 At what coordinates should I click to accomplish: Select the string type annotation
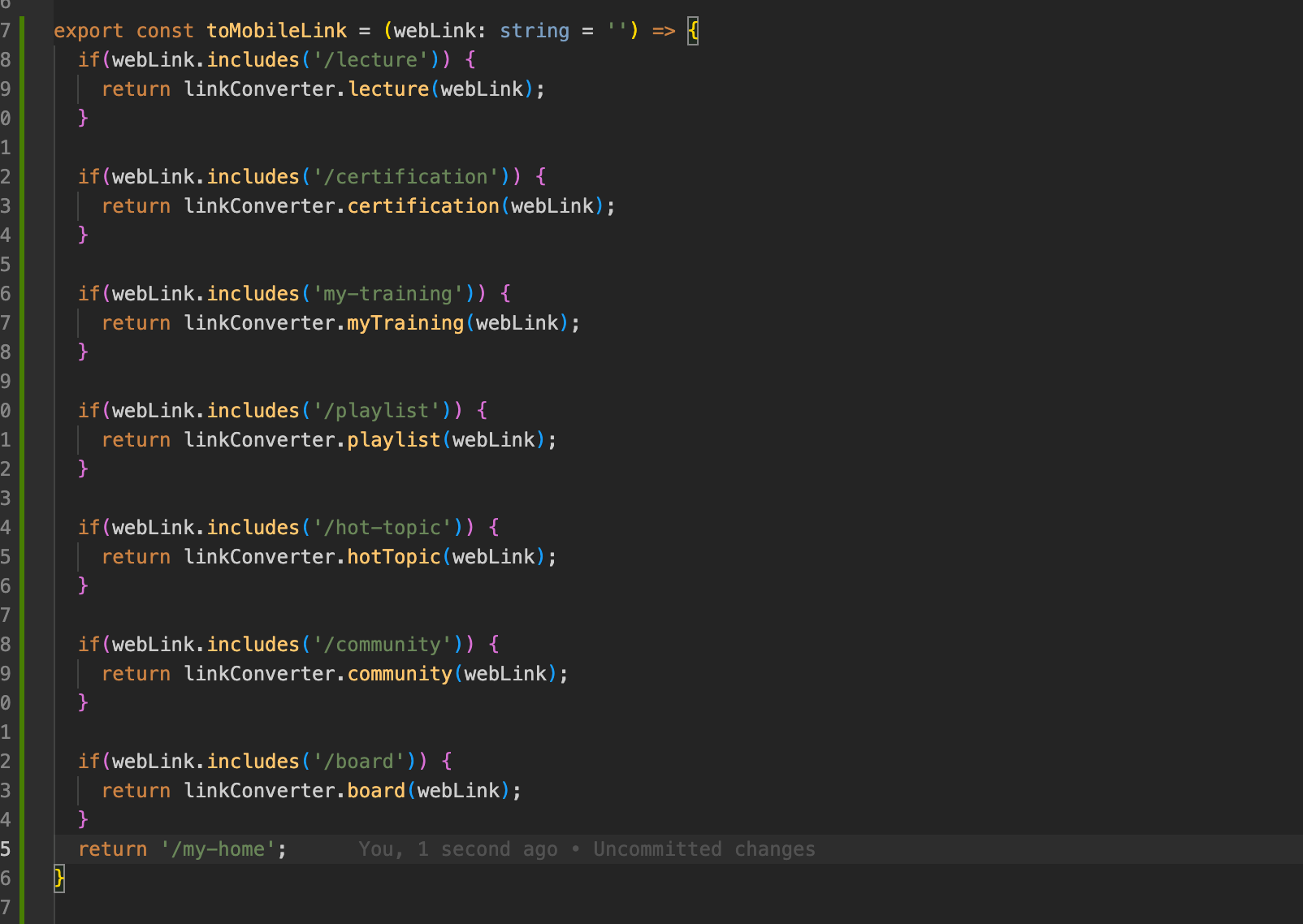535,30
